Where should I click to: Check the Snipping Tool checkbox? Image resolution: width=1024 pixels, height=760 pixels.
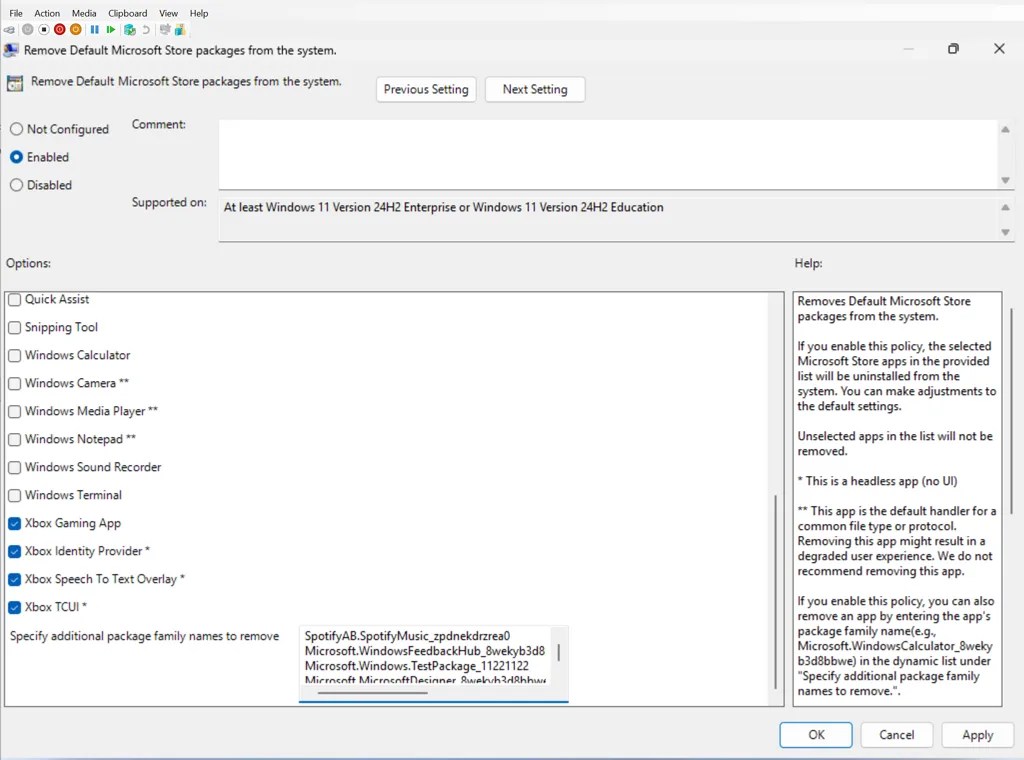[x=15, y=327]
